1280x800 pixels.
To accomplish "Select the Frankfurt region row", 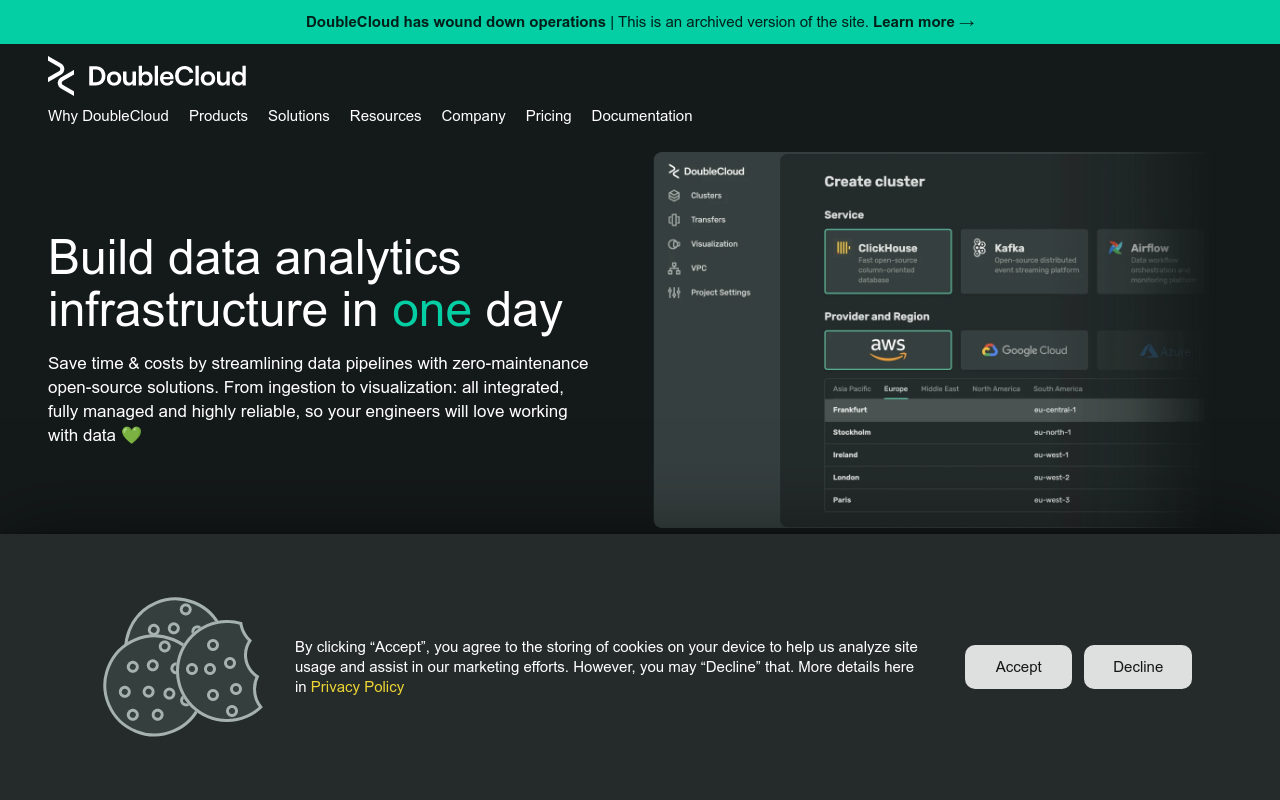I will (1014, 410).
